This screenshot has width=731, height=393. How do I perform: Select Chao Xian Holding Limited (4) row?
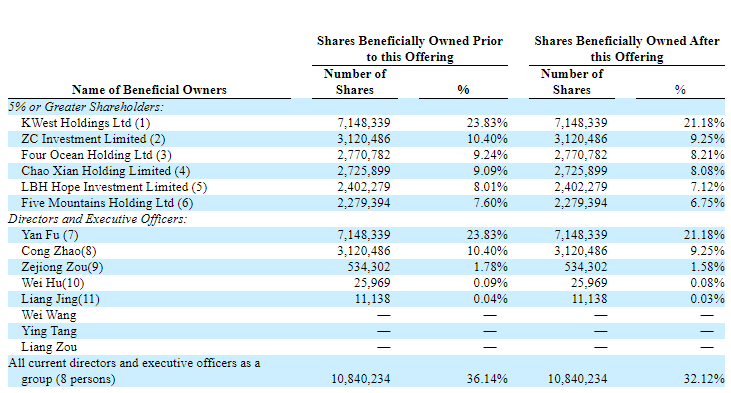point(106,171)
